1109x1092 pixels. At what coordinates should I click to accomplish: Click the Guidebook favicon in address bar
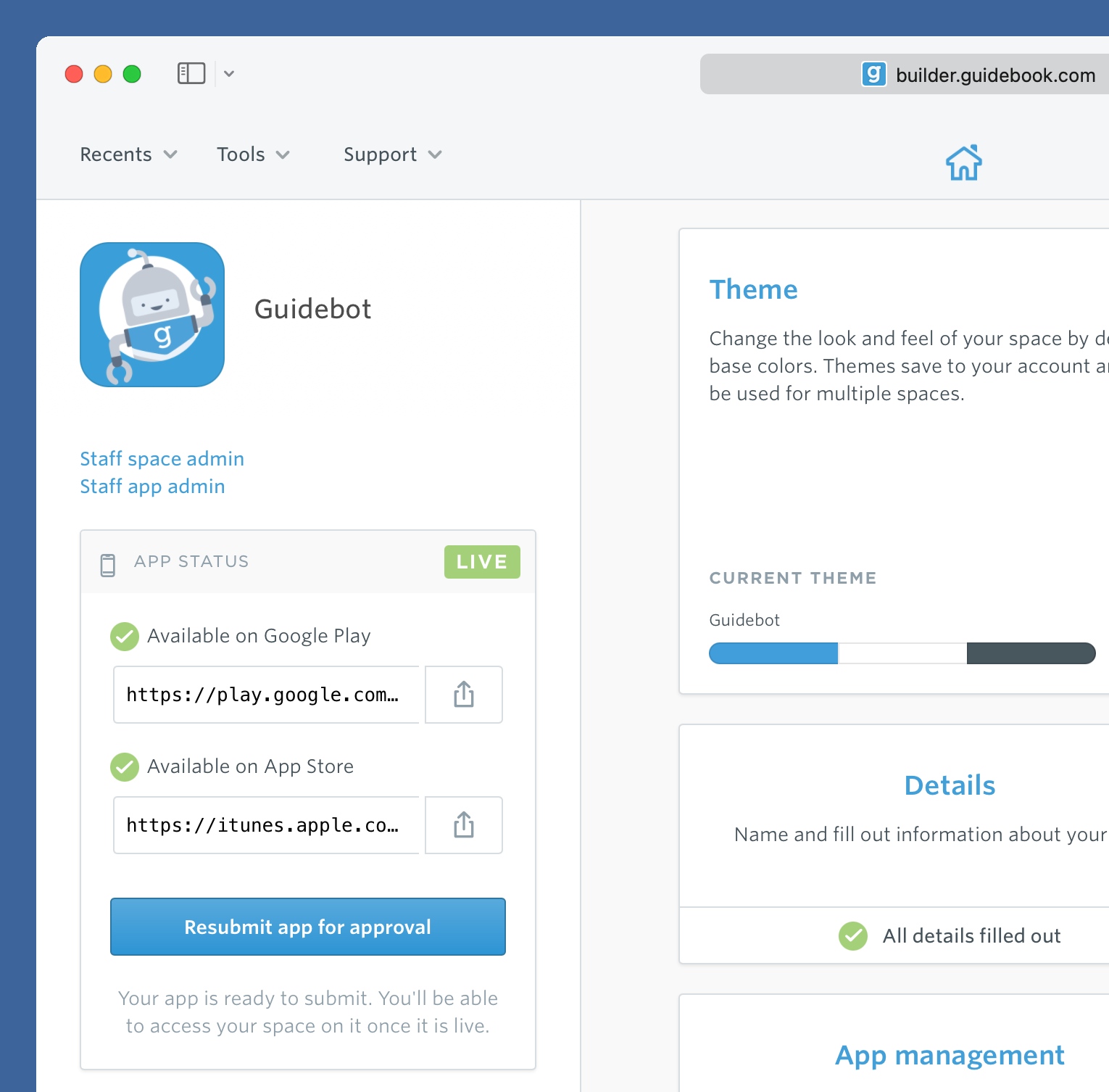873,74
